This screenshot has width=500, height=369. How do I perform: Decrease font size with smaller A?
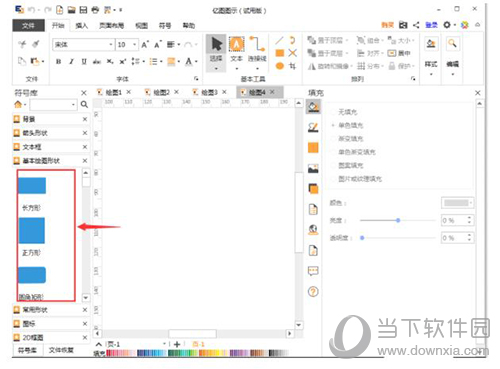pos(158,44)
